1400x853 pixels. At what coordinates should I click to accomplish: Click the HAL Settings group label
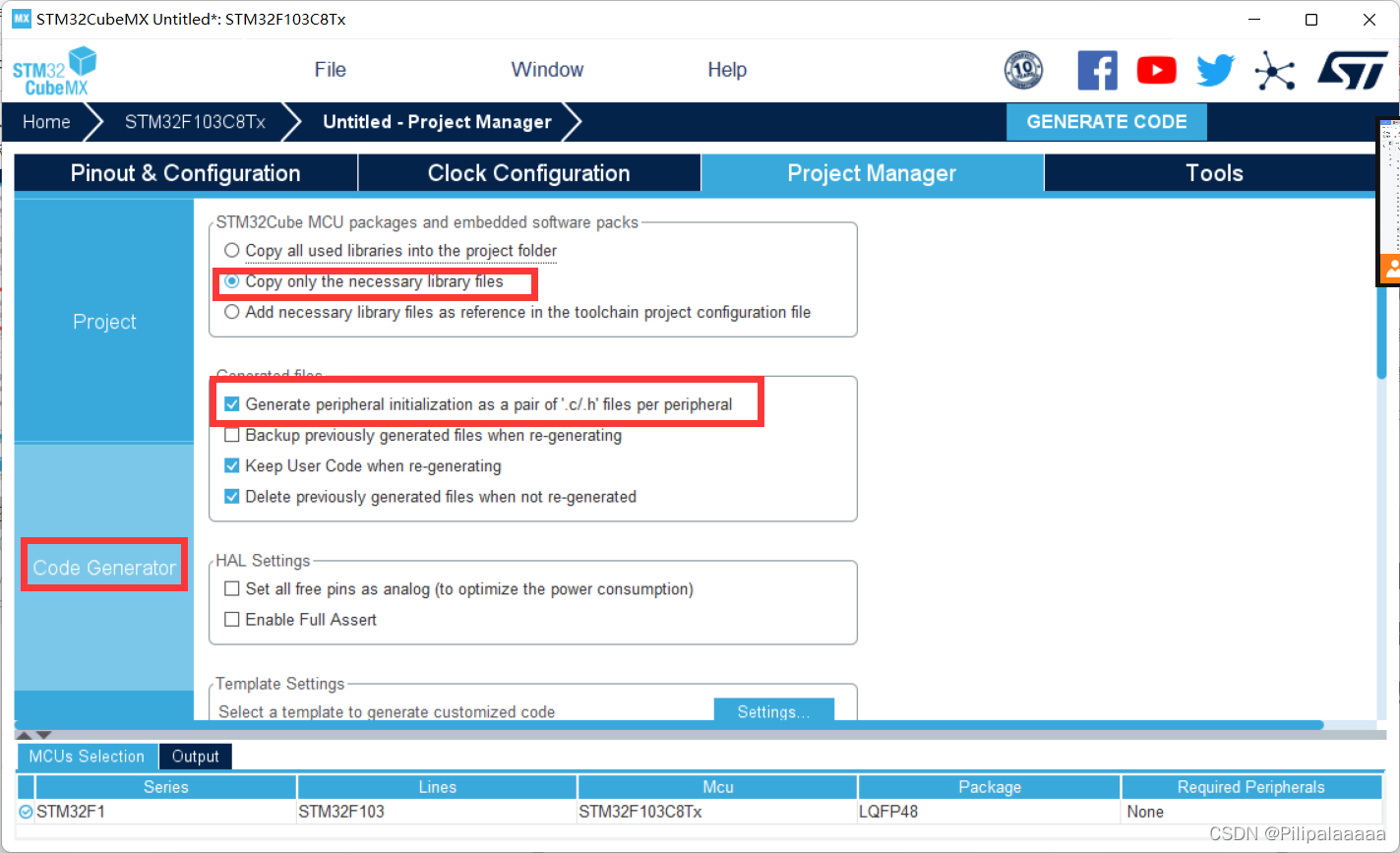coord(264,561)
